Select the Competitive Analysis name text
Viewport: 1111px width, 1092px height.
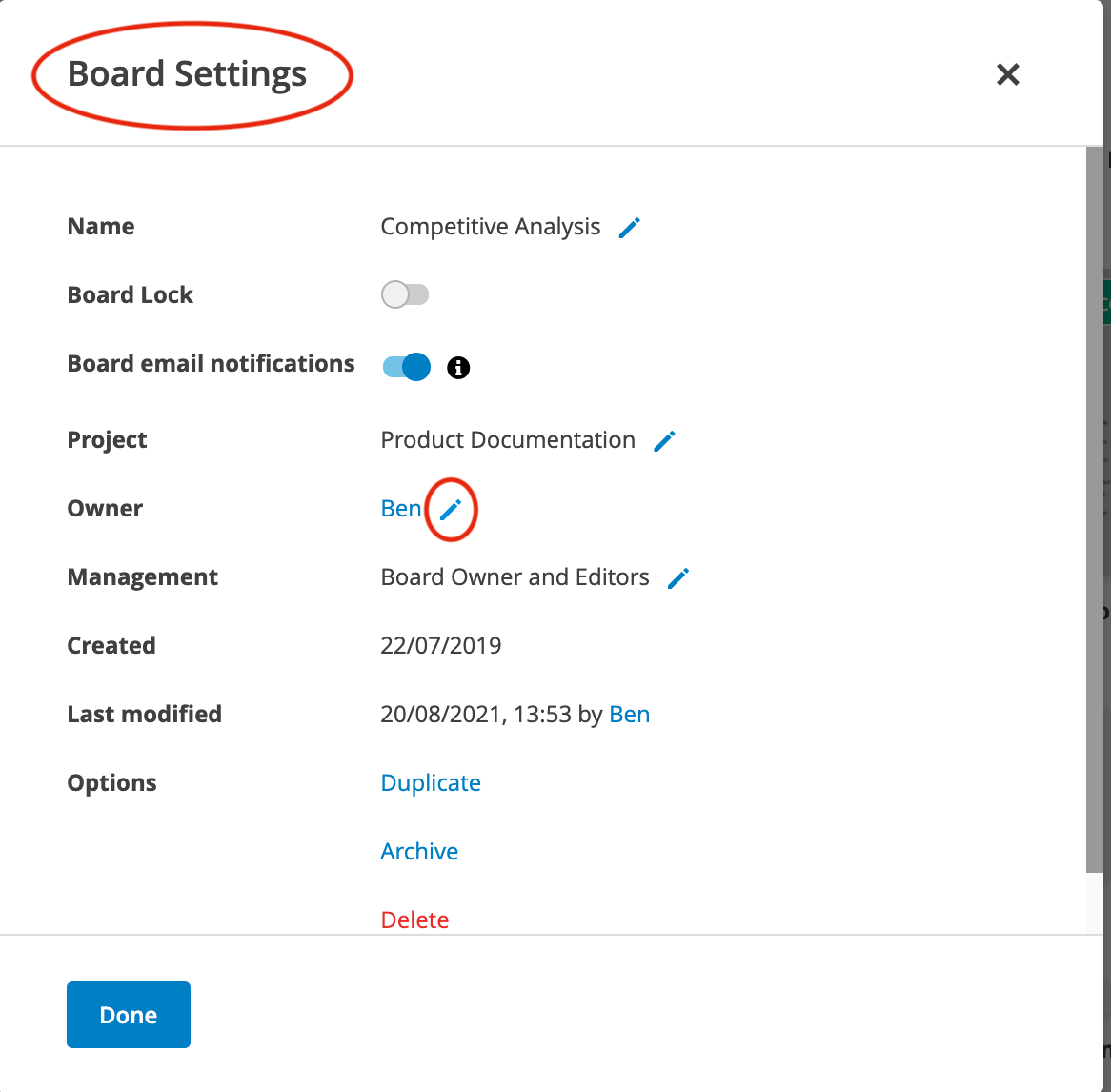pyautogui.click(x=491, y=227)
